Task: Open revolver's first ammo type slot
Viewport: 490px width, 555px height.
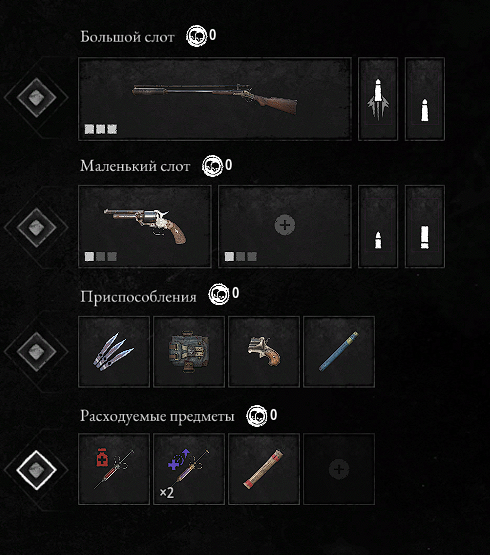Action: pos(378,226)
